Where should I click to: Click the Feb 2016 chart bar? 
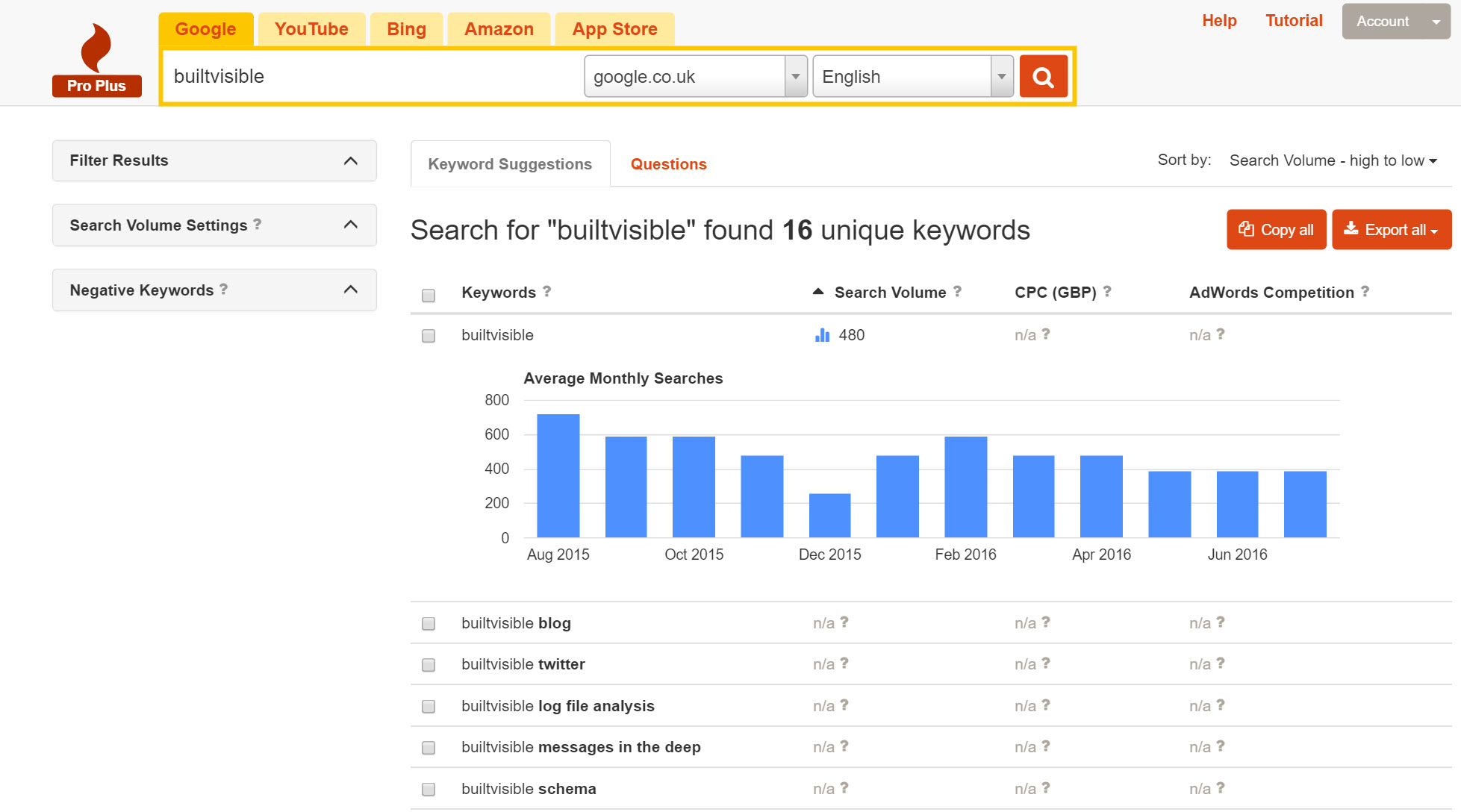pos(966,487)
